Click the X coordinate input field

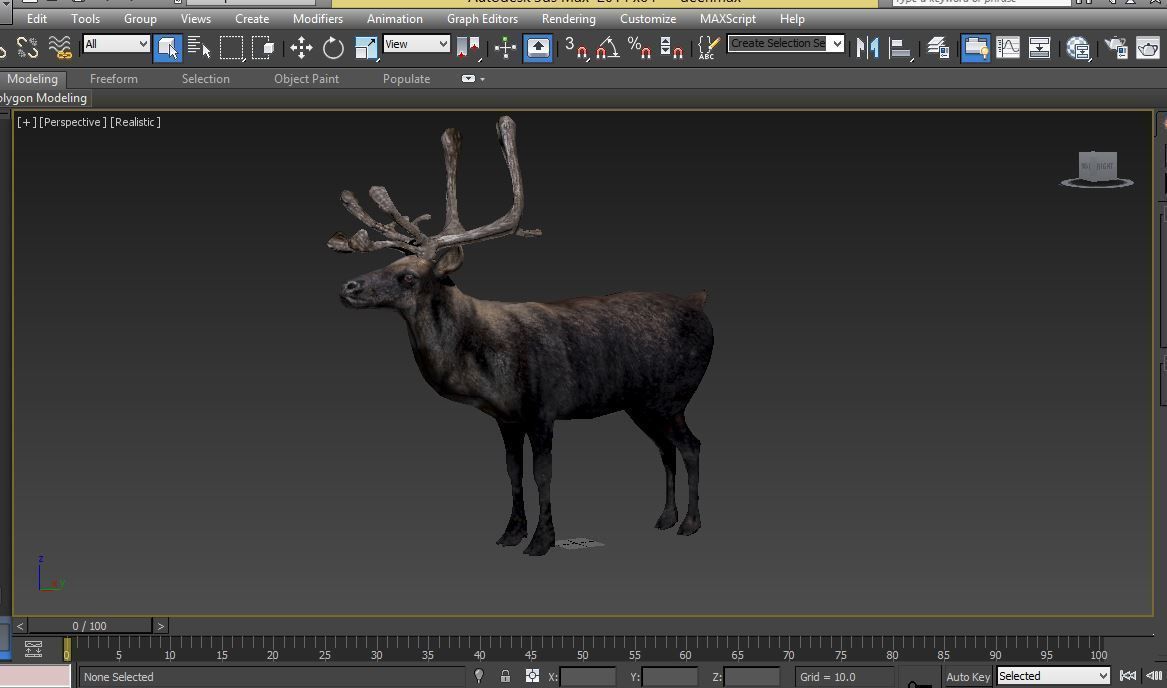(x=588, y=677)
